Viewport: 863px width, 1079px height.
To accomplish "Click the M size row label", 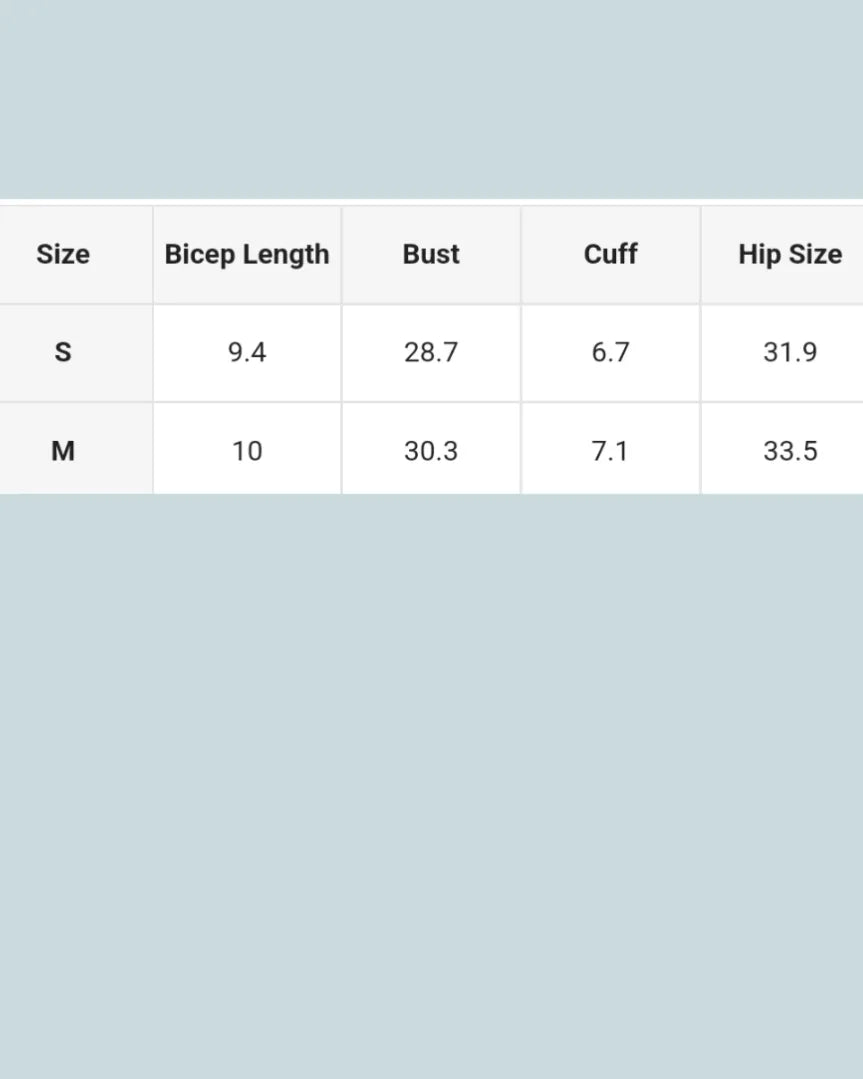I will 63,451.
